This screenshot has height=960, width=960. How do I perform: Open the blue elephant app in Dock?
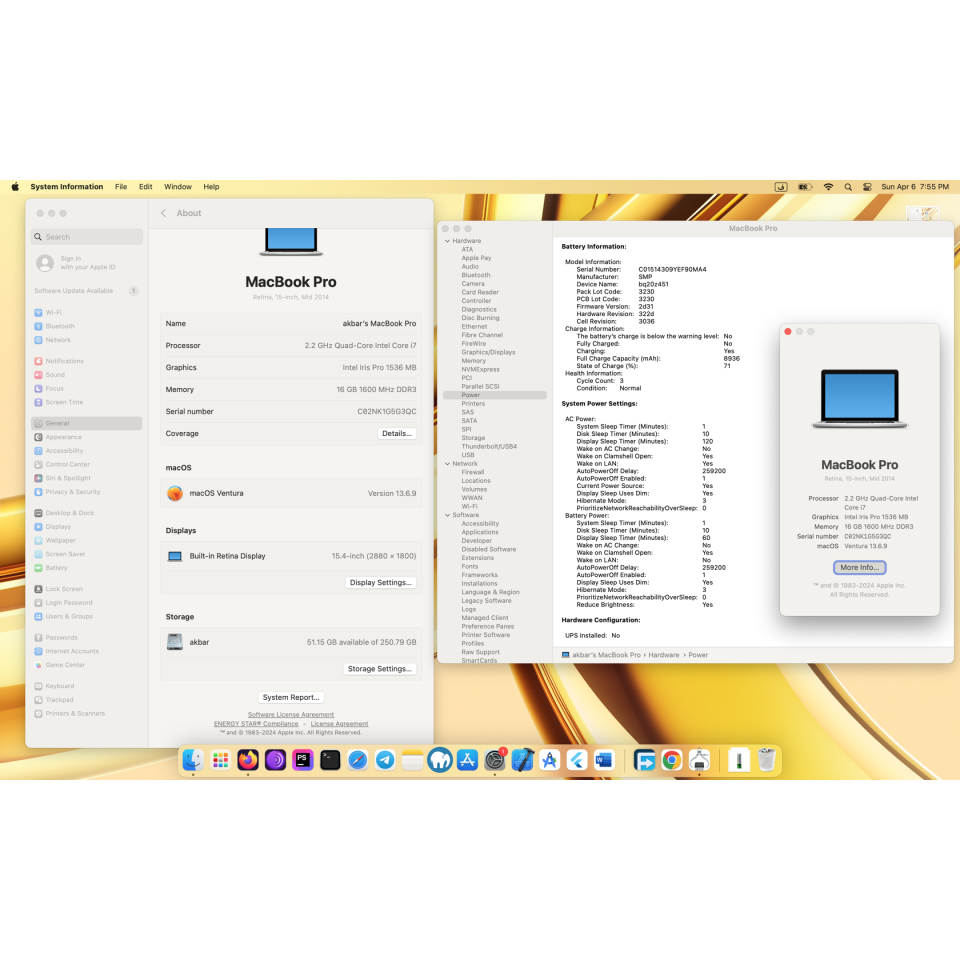tap(440, 760)
